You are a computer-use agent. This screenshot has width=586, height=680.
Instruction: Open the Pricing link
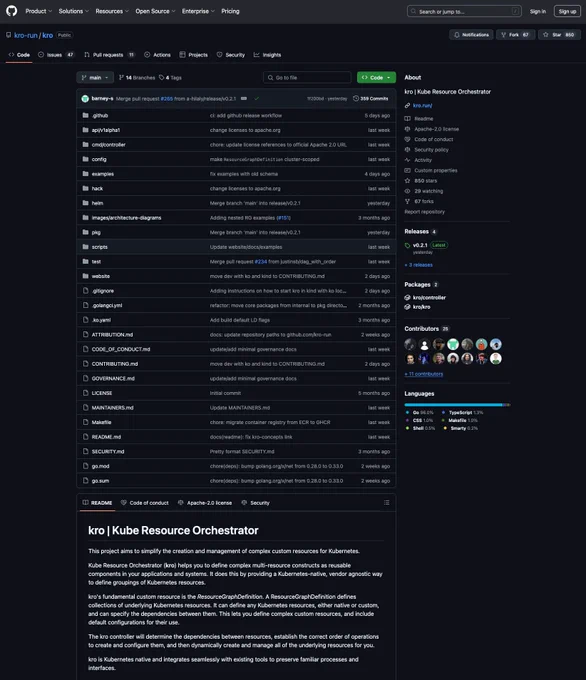[x=230, y=11]
